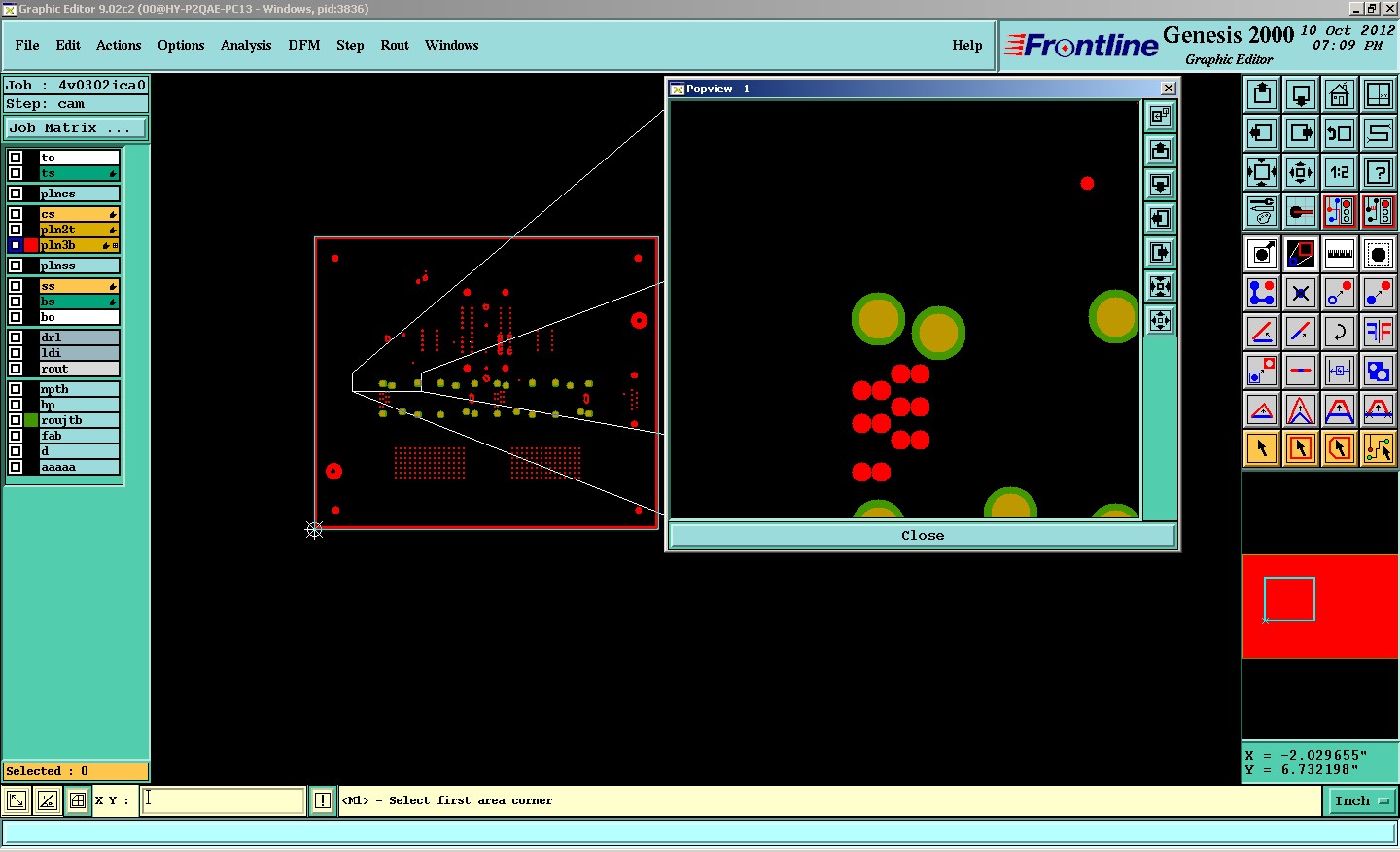This screenshot has width=1400, height=852.
Task: Toggle the checkbox for layer 'to'
Action: (x=16, y=158)
